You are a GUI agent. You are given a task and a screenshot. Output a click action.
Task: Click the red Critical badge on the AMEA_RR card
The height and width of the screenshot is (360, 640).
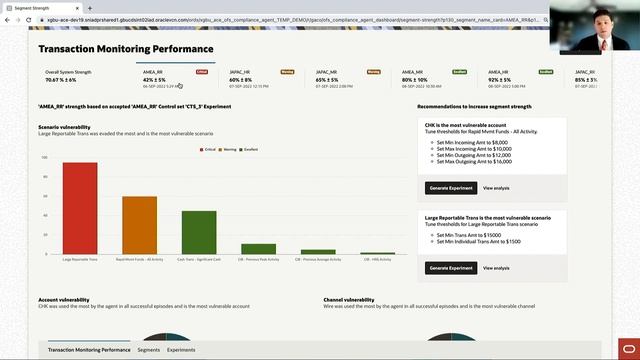tap(202, 72)
